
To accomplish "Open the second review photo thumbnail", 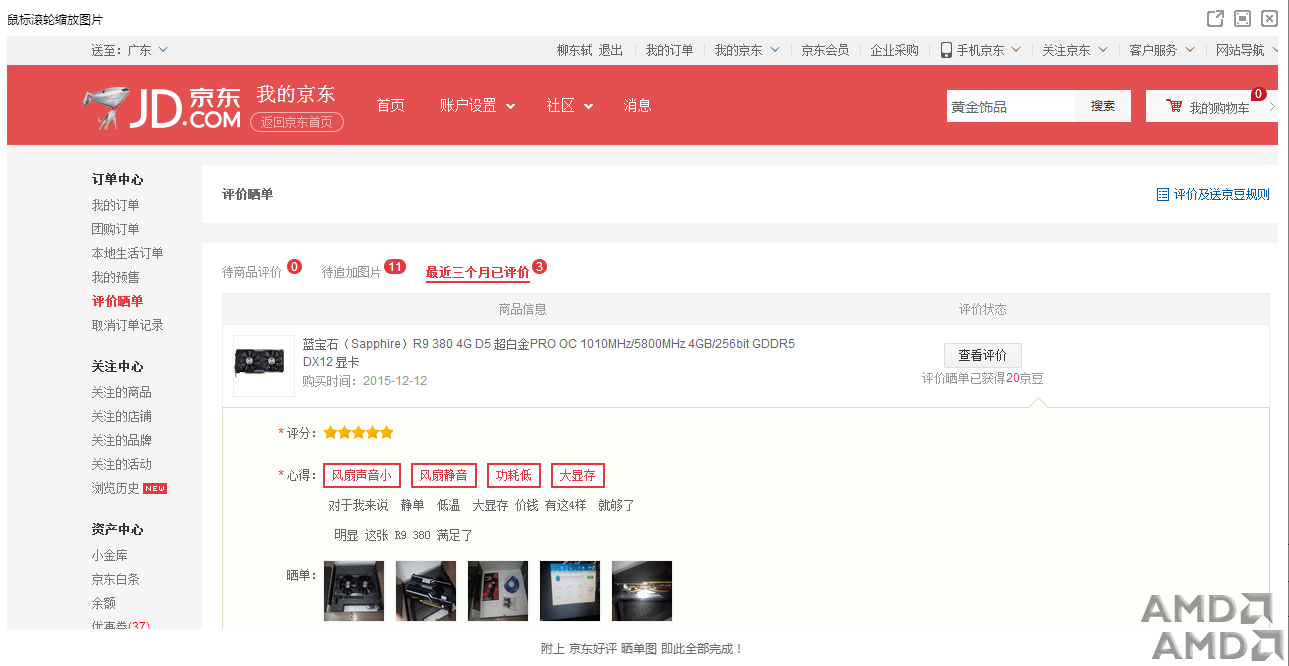I will (426, 591).
